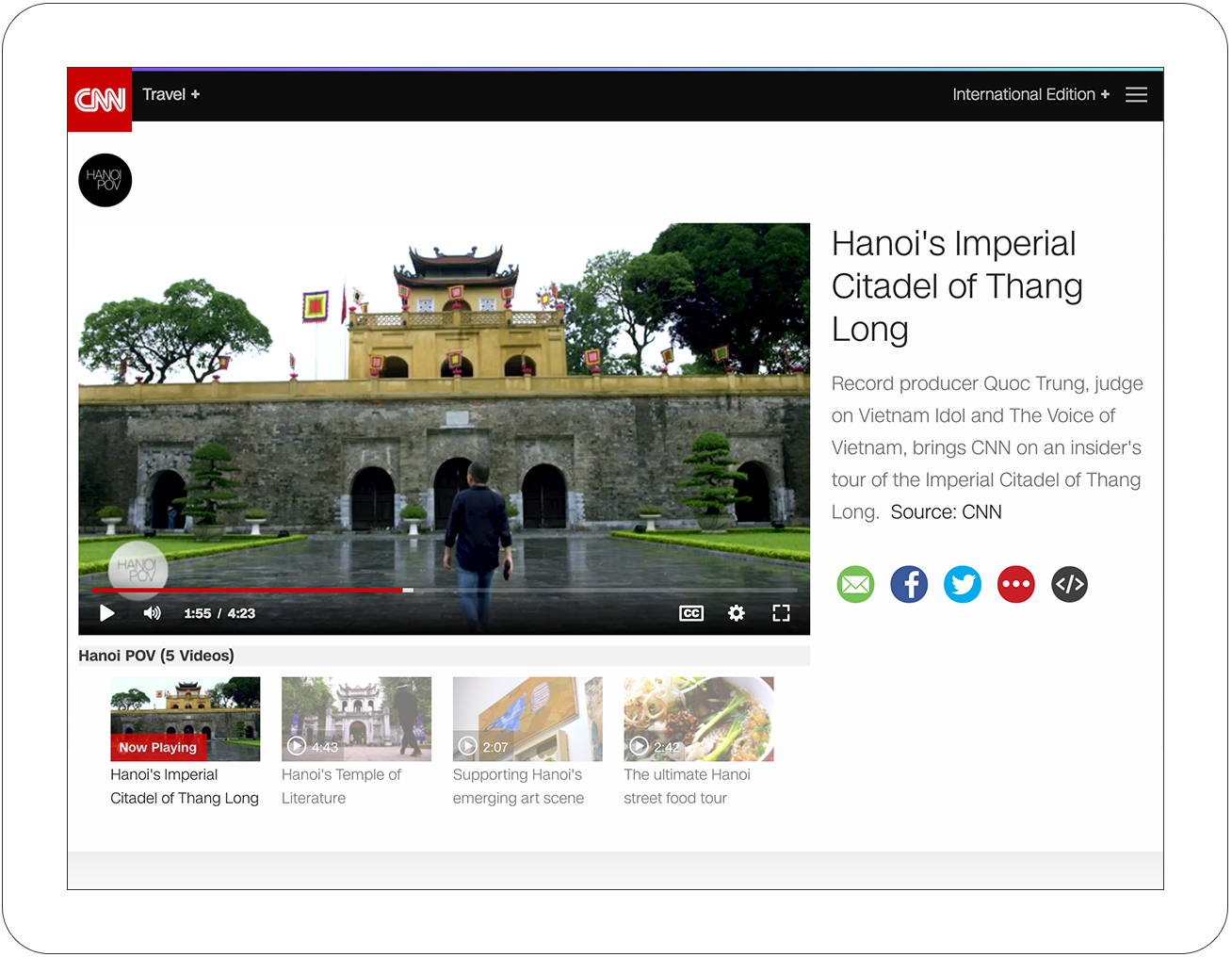Screen dimensions: 1232x957
Task: Mute the video volume
Action: 152,613
